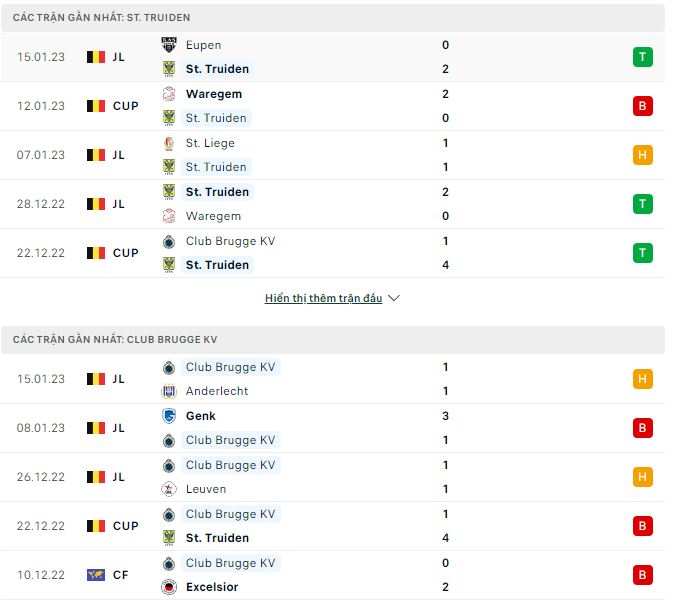Click orange H badge for St. Liege match
Viewport: 674px width, 601px height.
coord(643,155)
